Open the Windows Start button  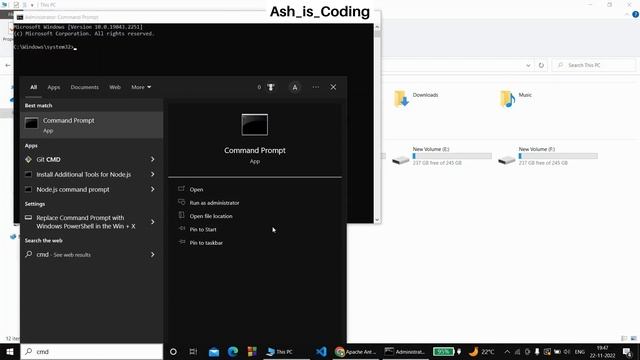[x=10, y=351]
